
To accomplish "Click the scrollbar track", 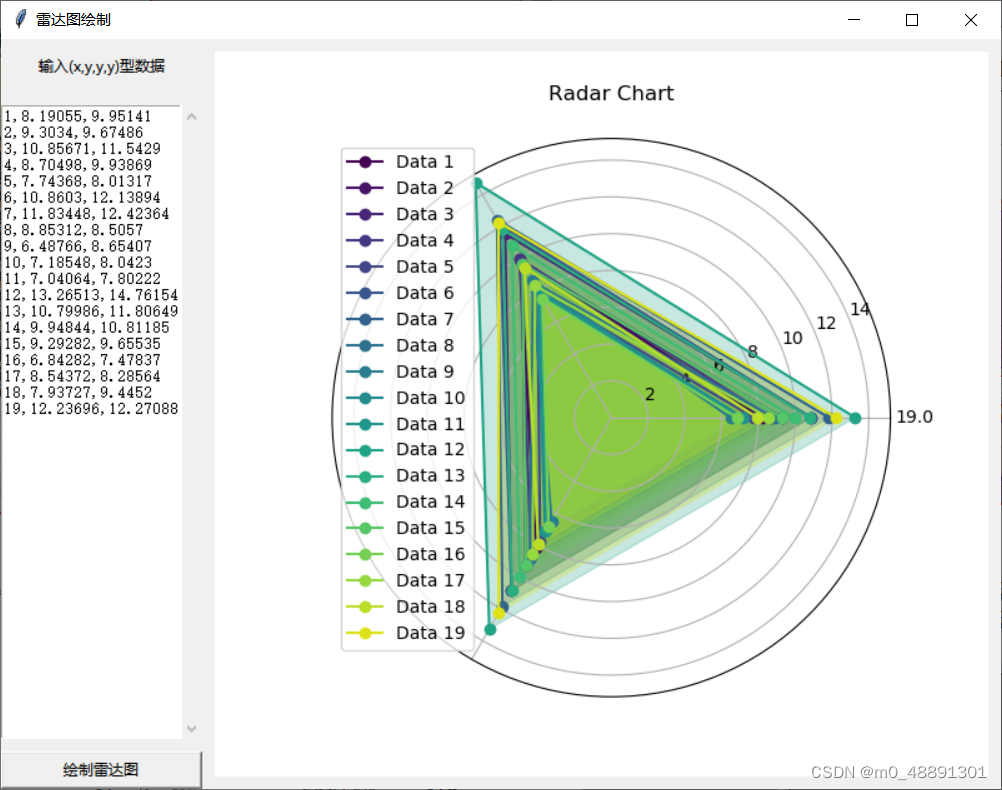I will click(x=191, y=420).
